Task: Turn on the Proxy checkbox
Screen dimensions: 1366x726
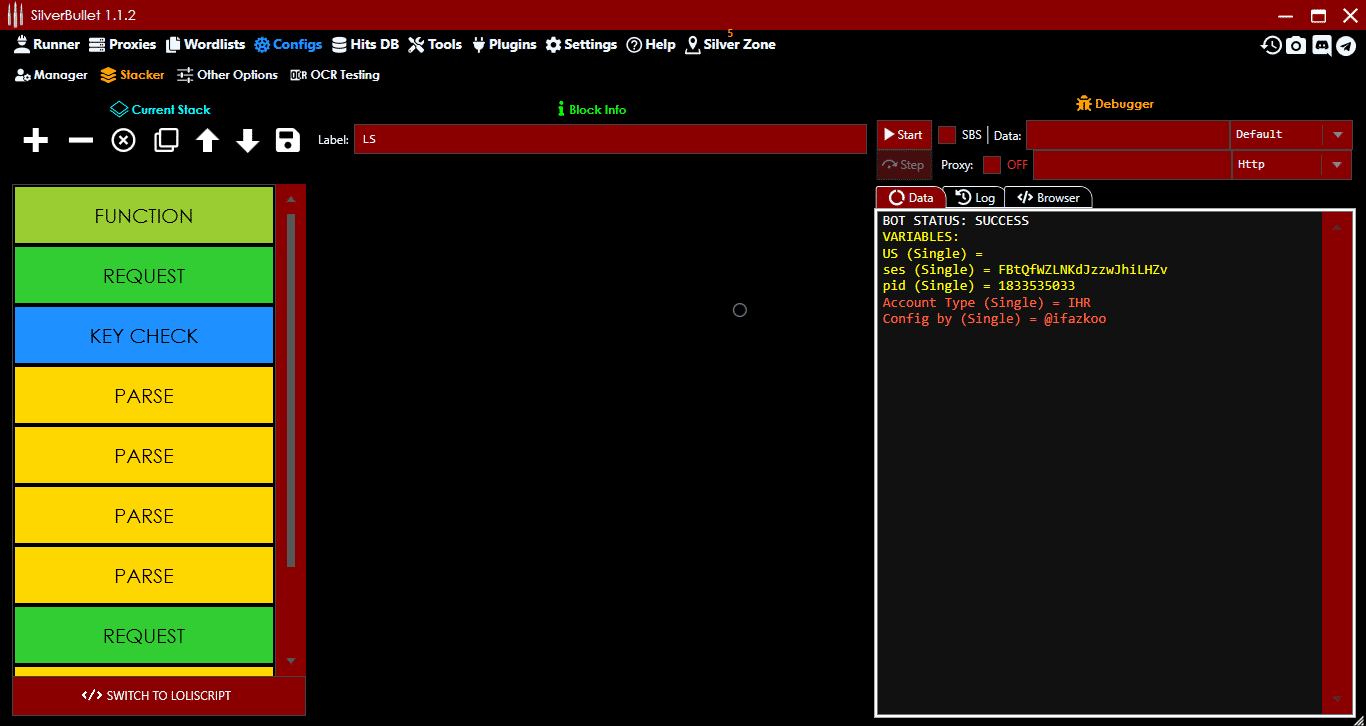Action: [x=994, y=164]
